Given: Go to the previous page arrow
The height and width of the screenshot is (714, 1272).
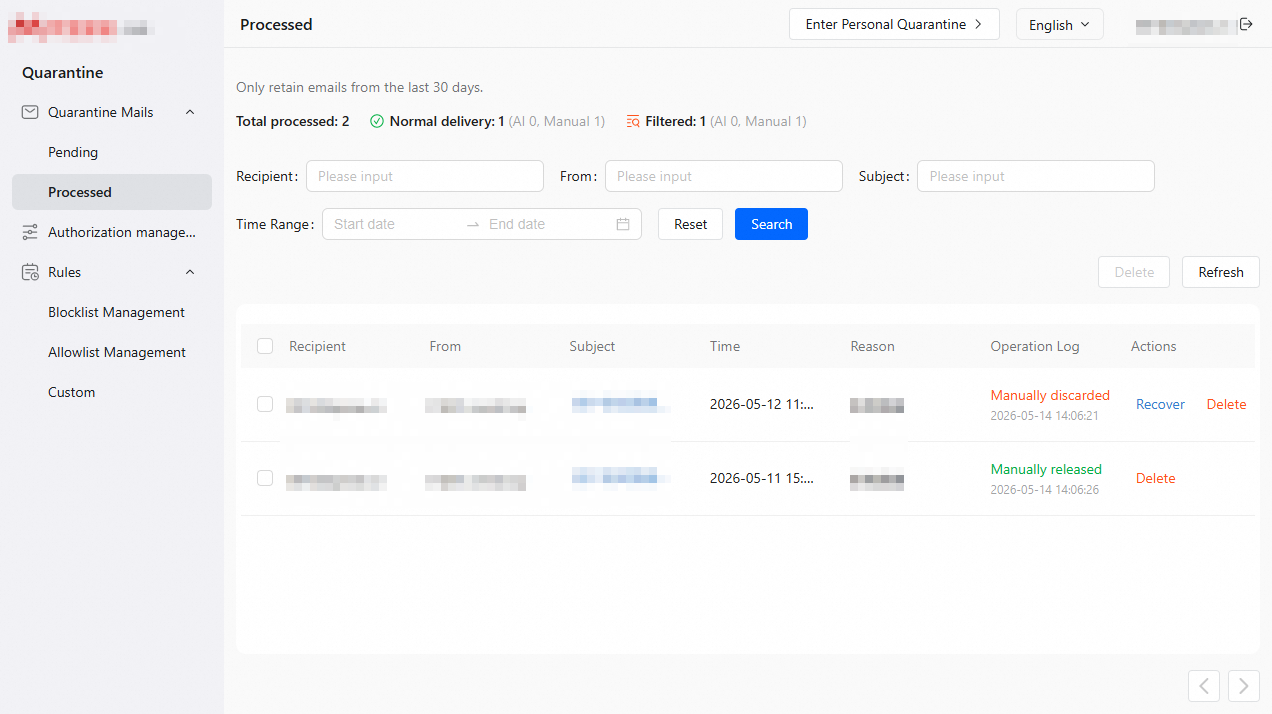Looking at the screenshot, I should (1204, 686).
